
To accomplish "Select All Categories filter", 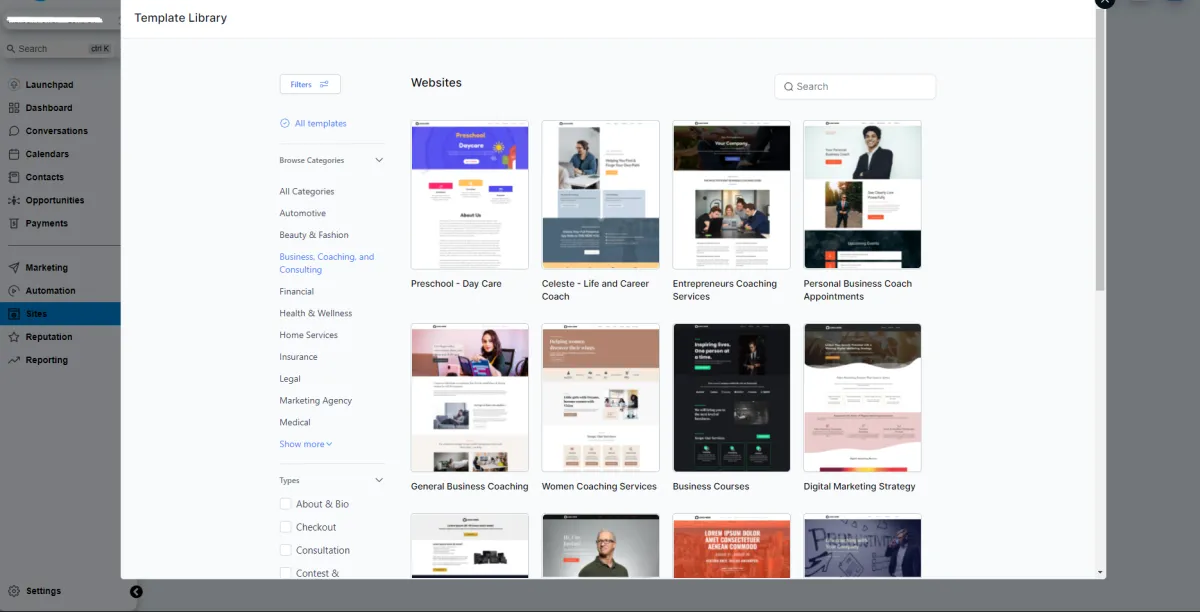I will (307, 192).
